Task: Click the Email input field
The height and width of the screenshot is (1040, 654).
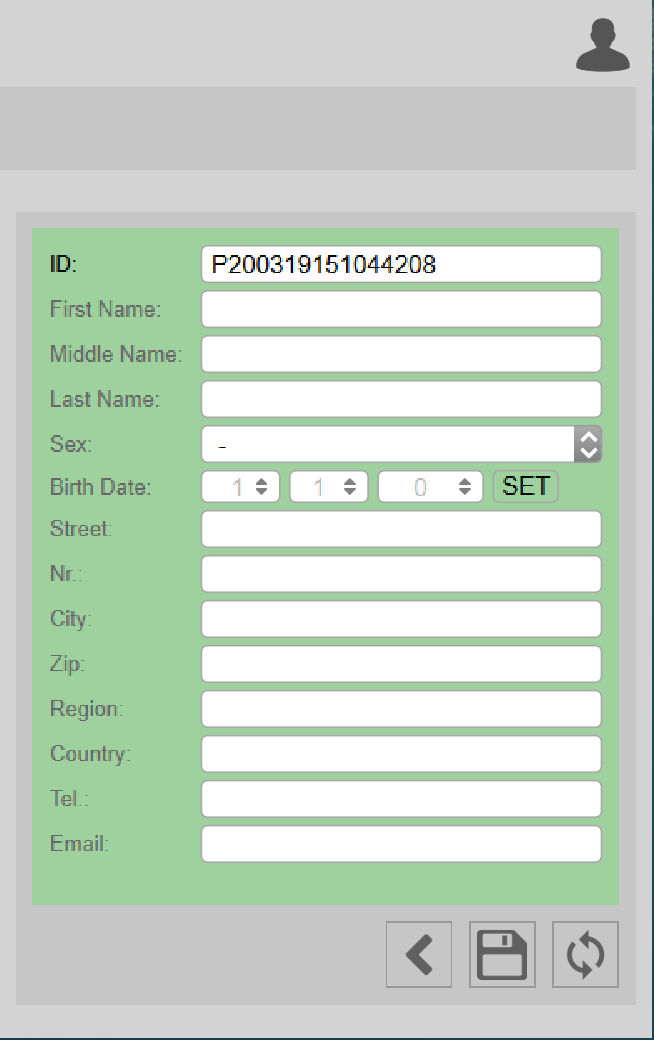Action: click(401, 844)
